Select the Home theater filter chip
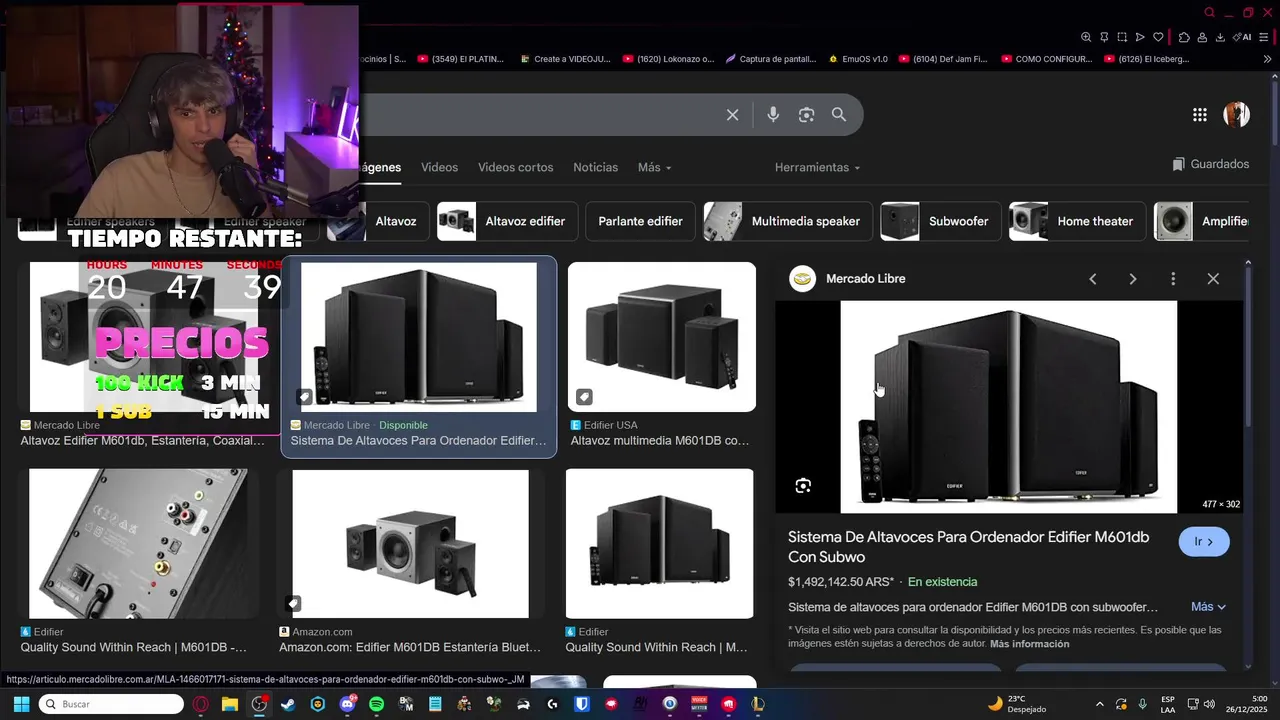 tap(1077, 221)
